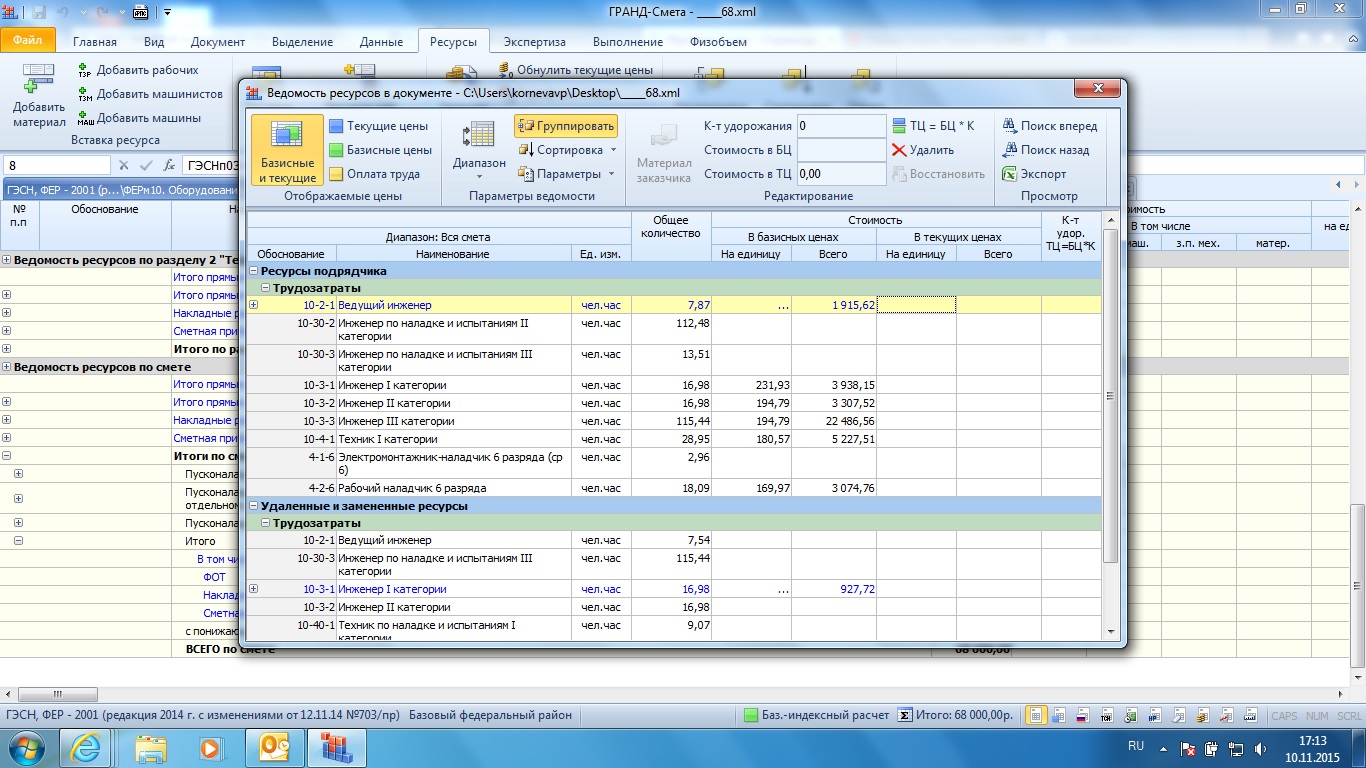The image size is (1366, 768).
Task: Apply the ТЦ = БЦ * К formula
Action: tap(934, 126)
